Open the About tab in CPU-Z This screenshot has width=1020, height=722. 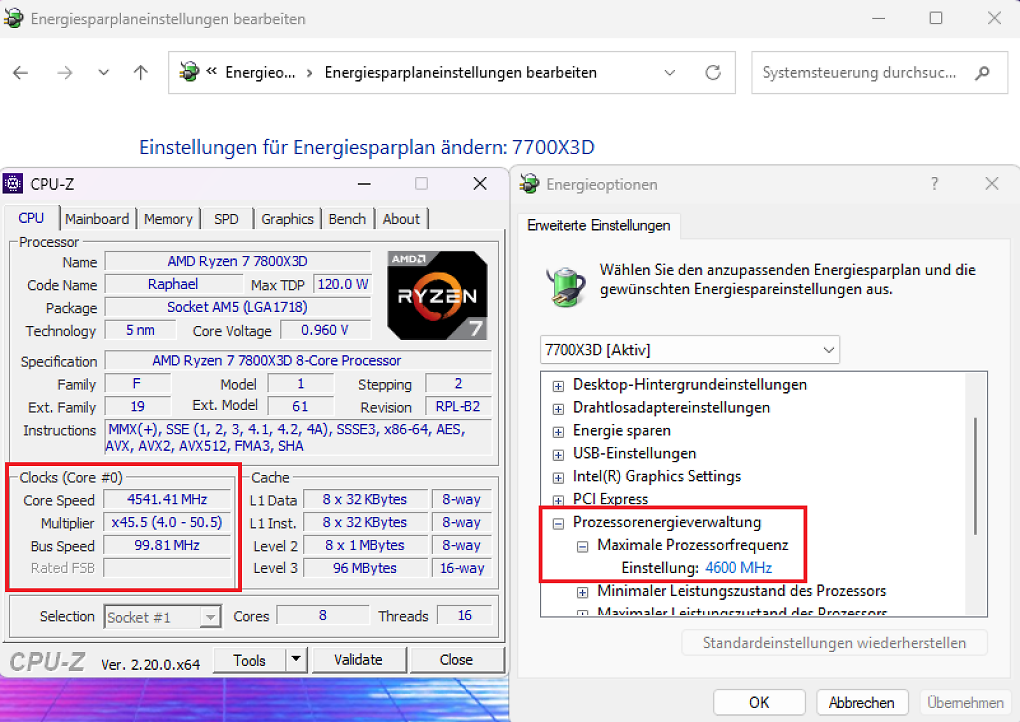401,219
